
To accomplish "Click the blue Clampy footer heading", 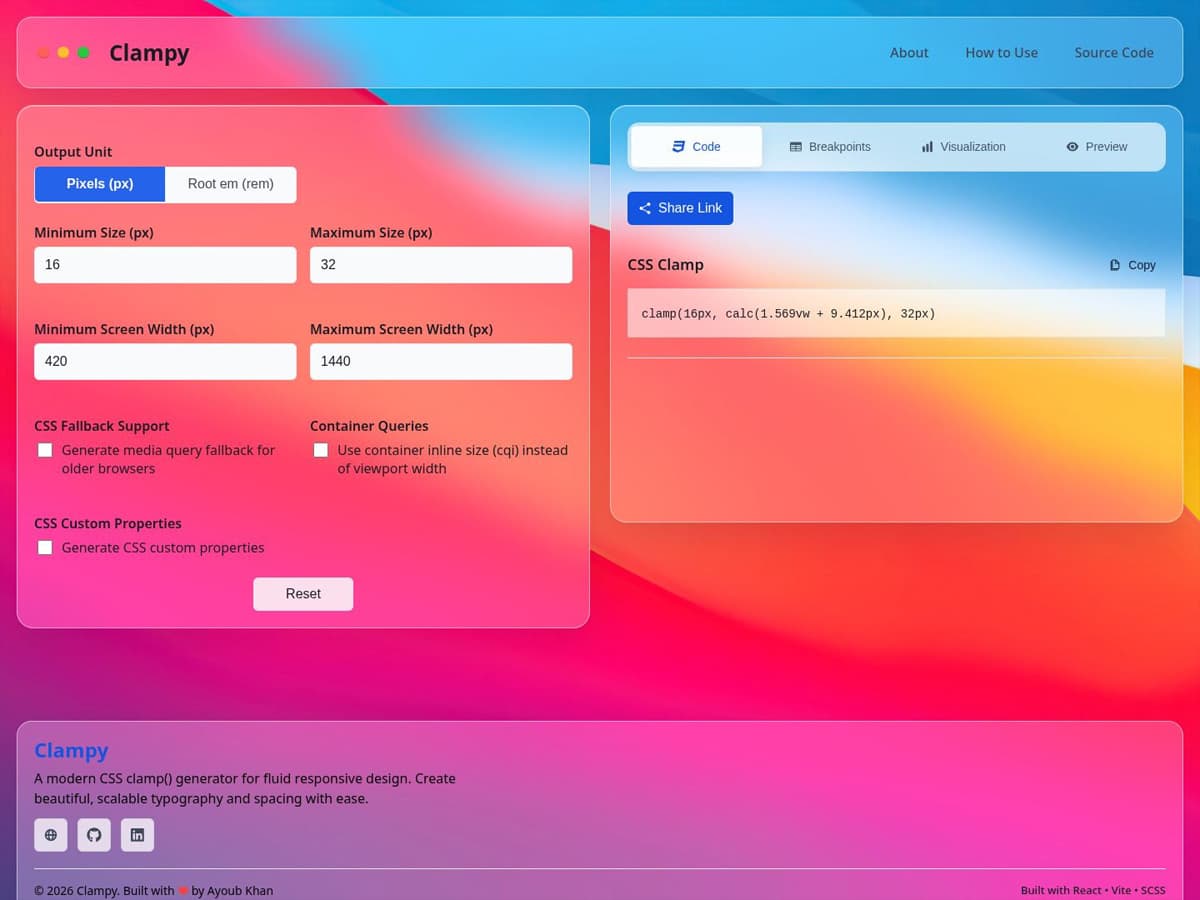I will tap(71, 750).
